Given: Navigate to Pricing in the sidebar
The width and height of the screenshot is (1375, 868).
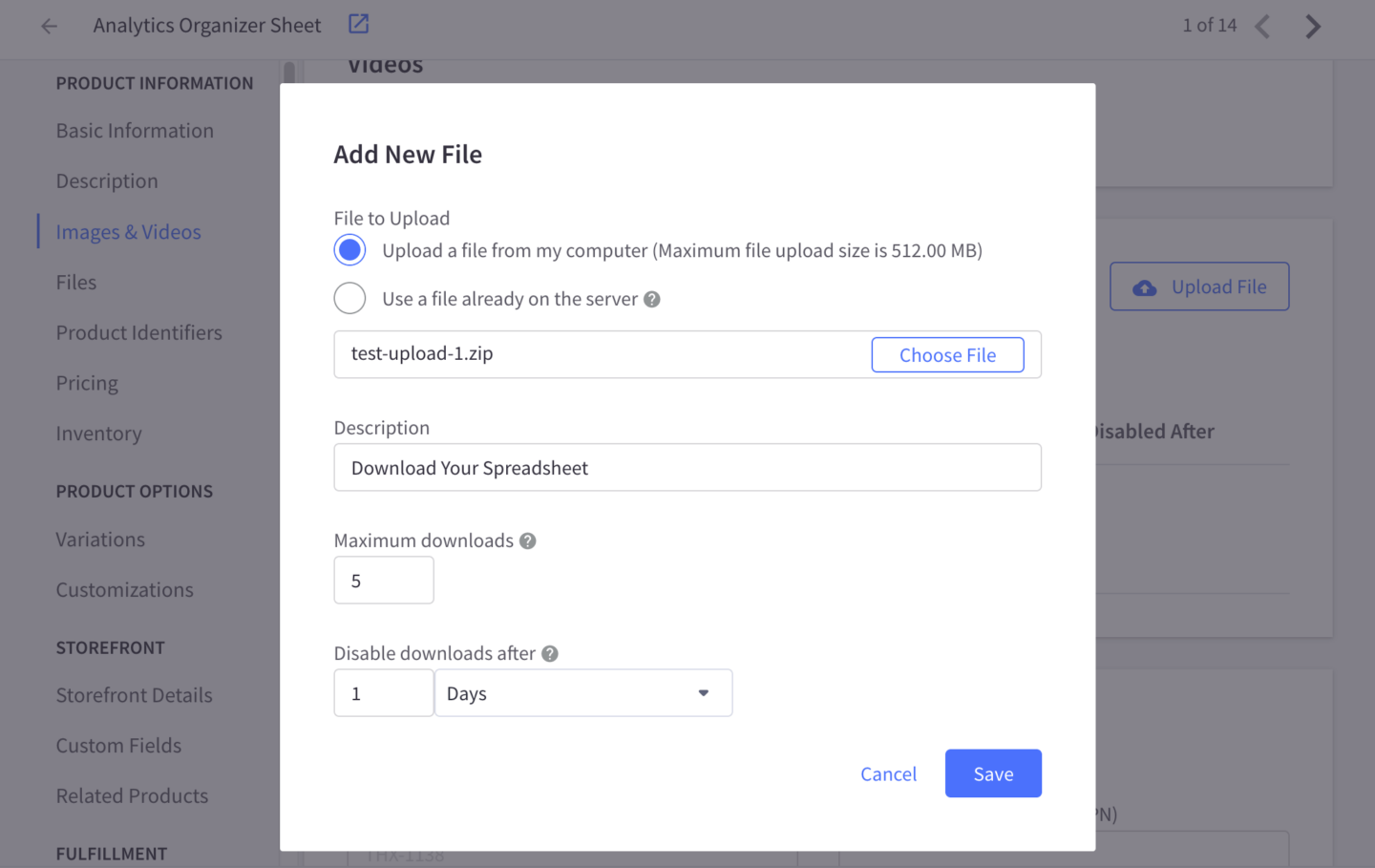Looking at the screenshot, I should click(87, 383).
